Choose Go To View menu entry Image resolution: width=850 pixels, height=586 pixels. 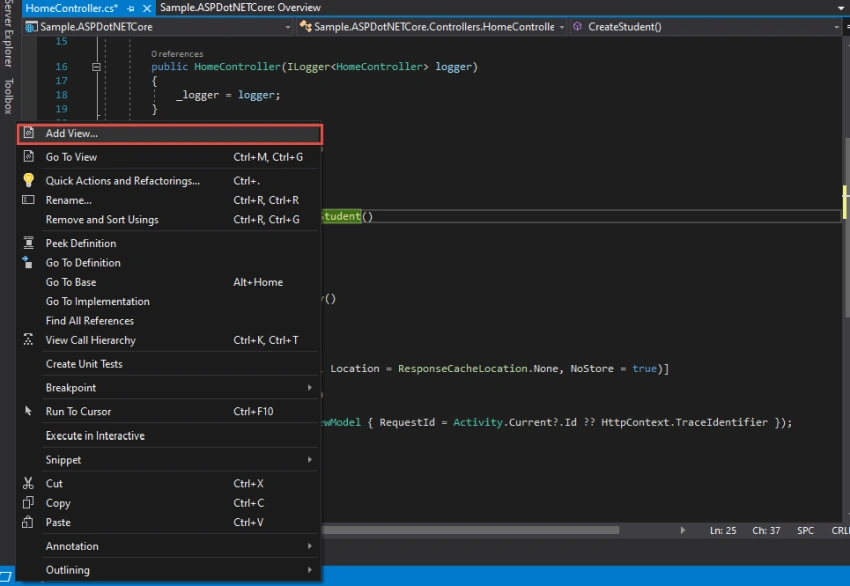(170, 157)
